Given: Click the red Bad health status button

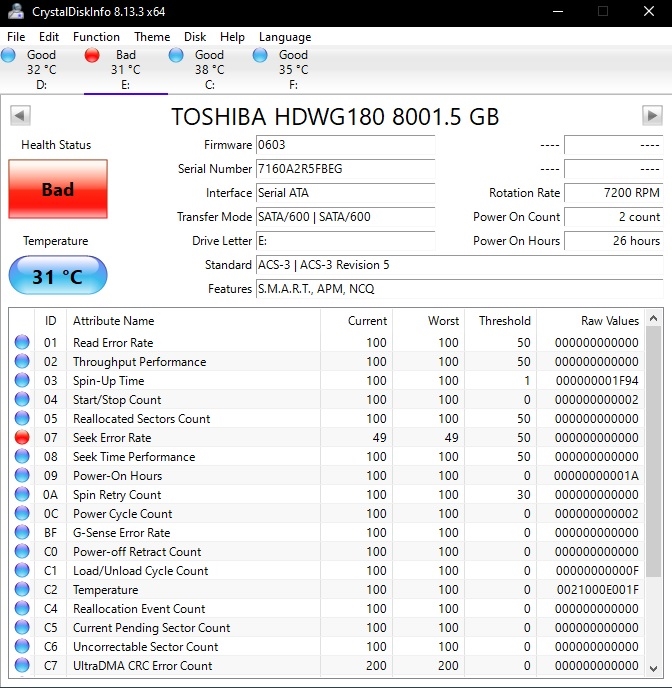Looking at the screenshot, I should click(x=58, y=189).
